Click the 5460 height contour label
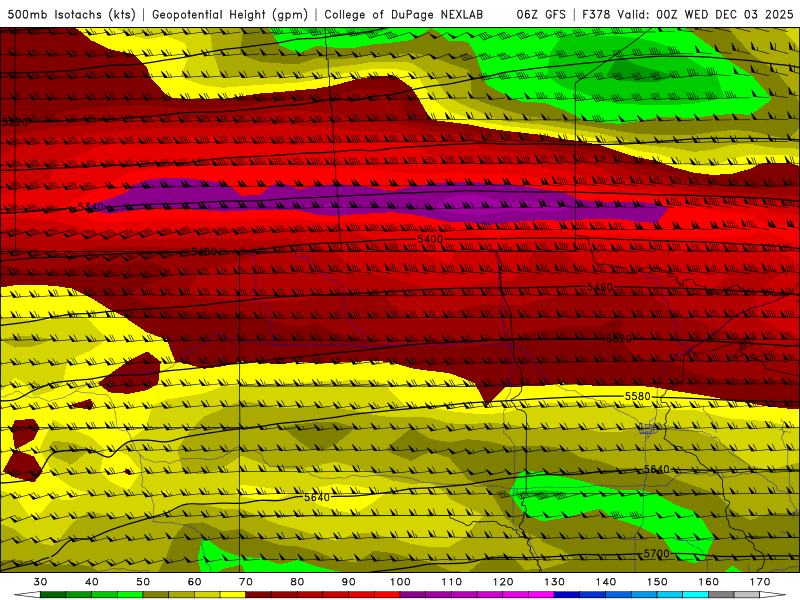This screenshot has height=600, width=800. (599, 287)
